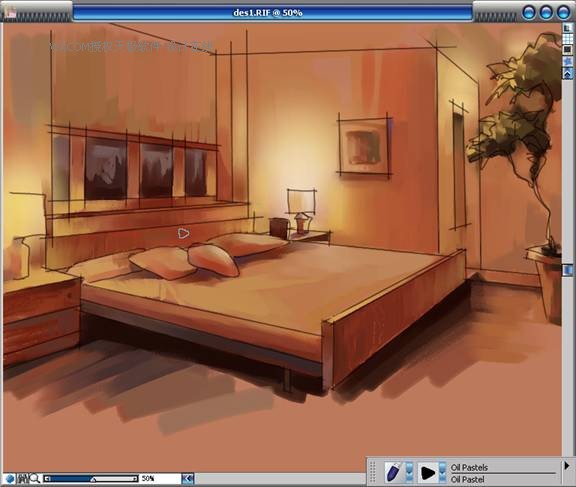Click the 50% zoom value field
The height and width of the screenshot is (487, 576).
tap(160, 479)
